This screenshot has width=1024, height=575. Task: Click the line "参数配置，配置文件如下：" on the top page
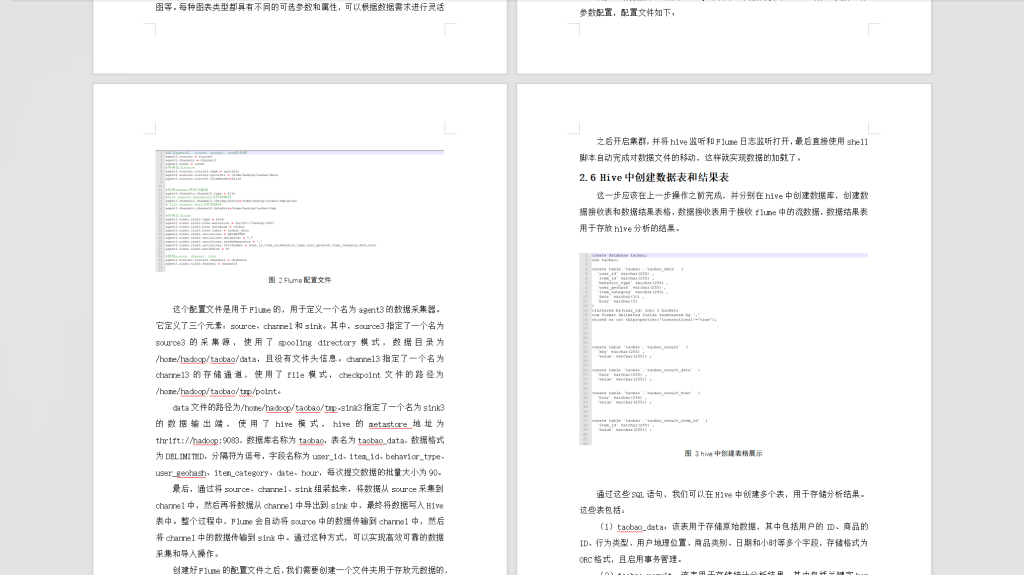pos(627,12)
